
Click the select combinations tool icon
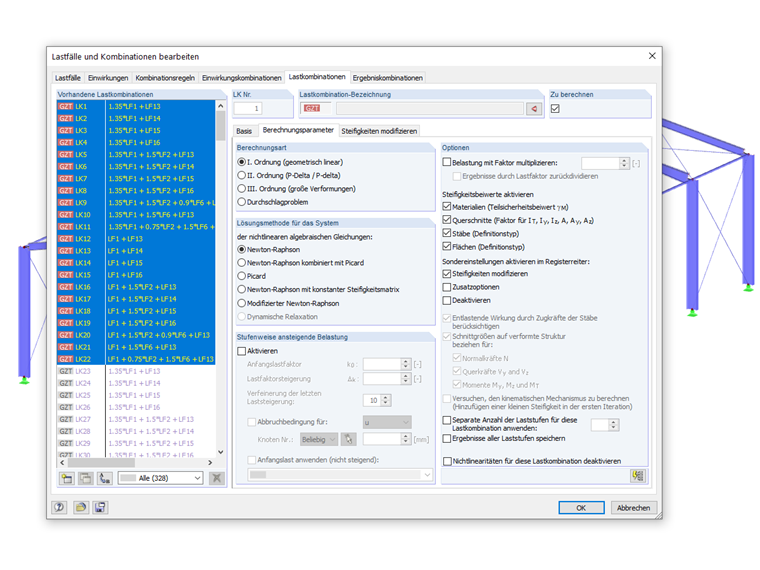(x=105, y=478)
